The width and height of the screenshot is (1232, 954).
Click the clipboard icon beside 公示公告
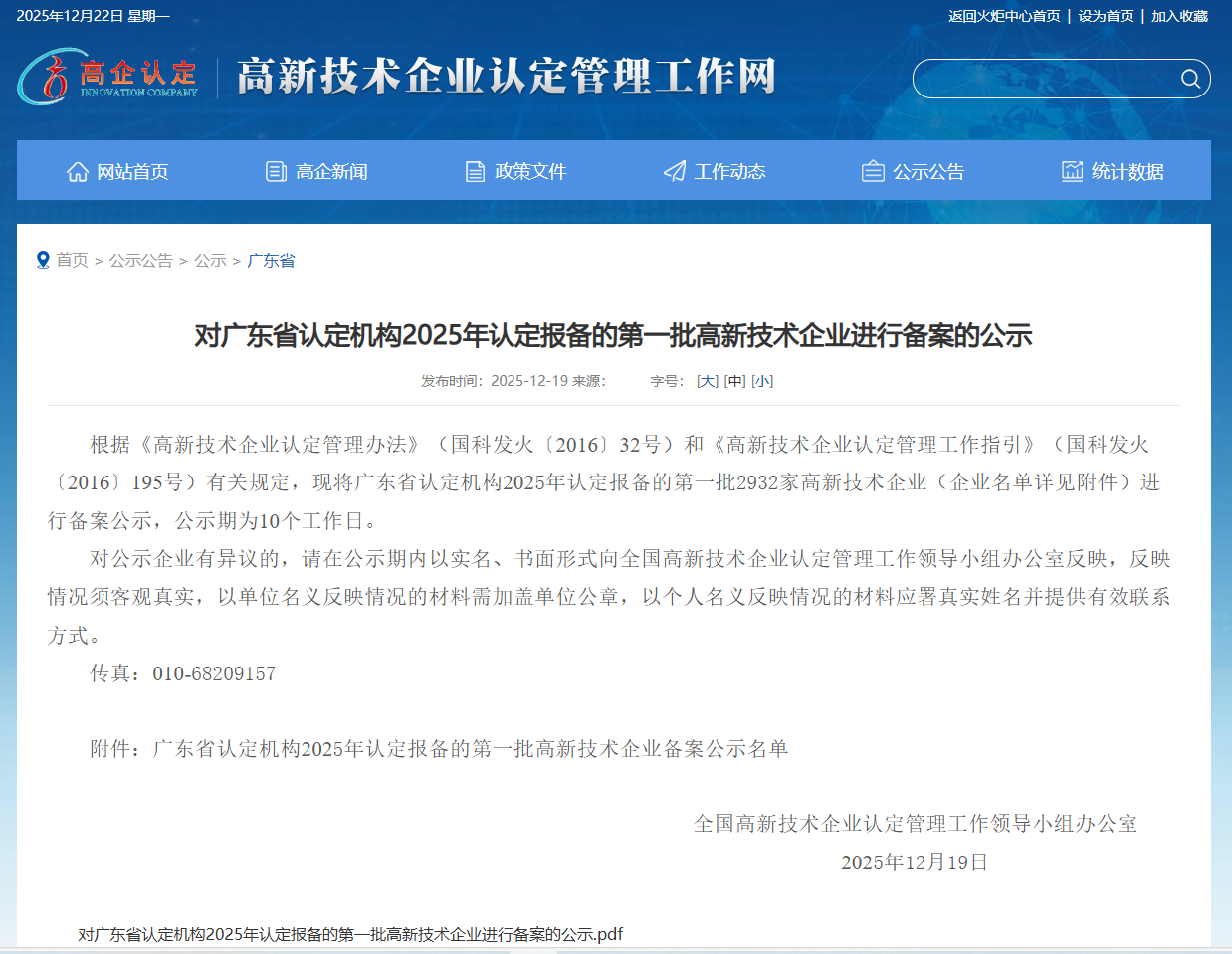873,172
